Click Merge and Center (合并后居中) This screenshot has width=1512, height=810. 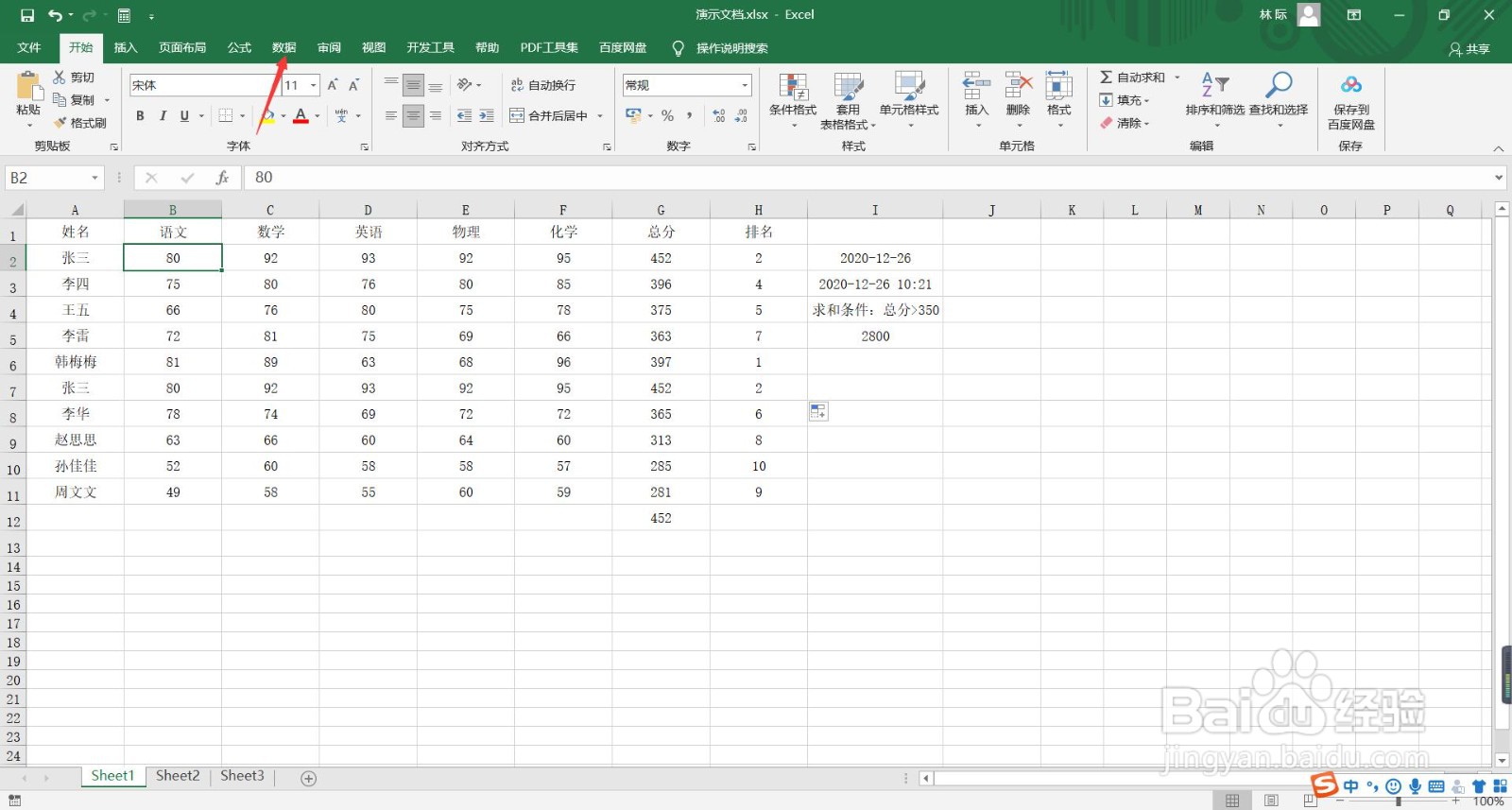(549, 115)
